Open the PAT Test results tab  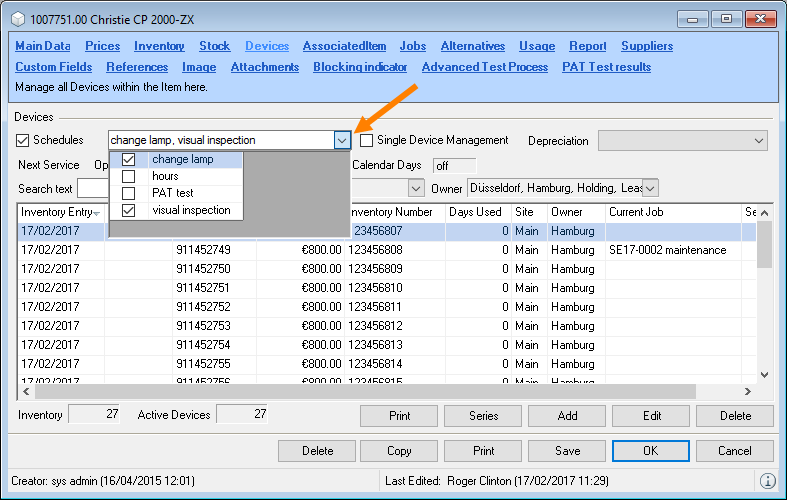tap(606, 67)
